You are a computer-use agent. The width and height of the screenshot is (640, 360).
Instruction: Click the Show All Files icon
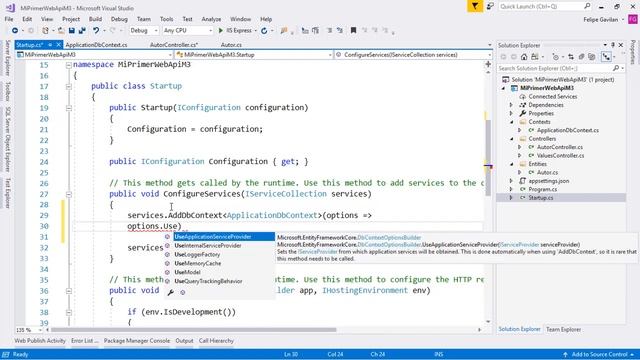tap(592, 57)
